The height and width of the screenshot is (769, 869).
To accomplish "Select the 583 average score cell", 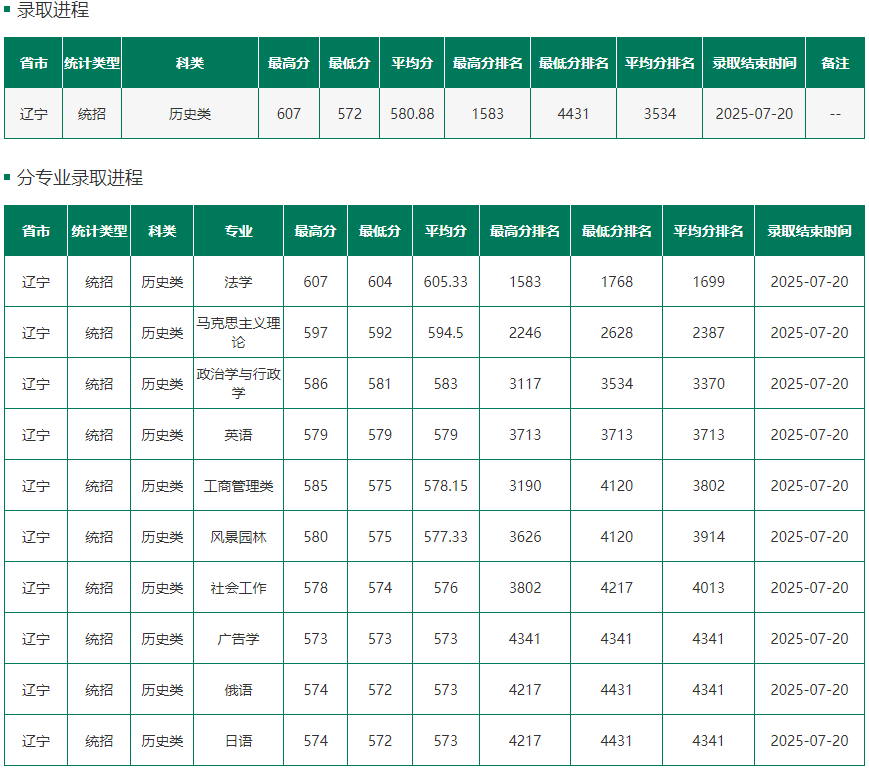I will tap(446, 384).
